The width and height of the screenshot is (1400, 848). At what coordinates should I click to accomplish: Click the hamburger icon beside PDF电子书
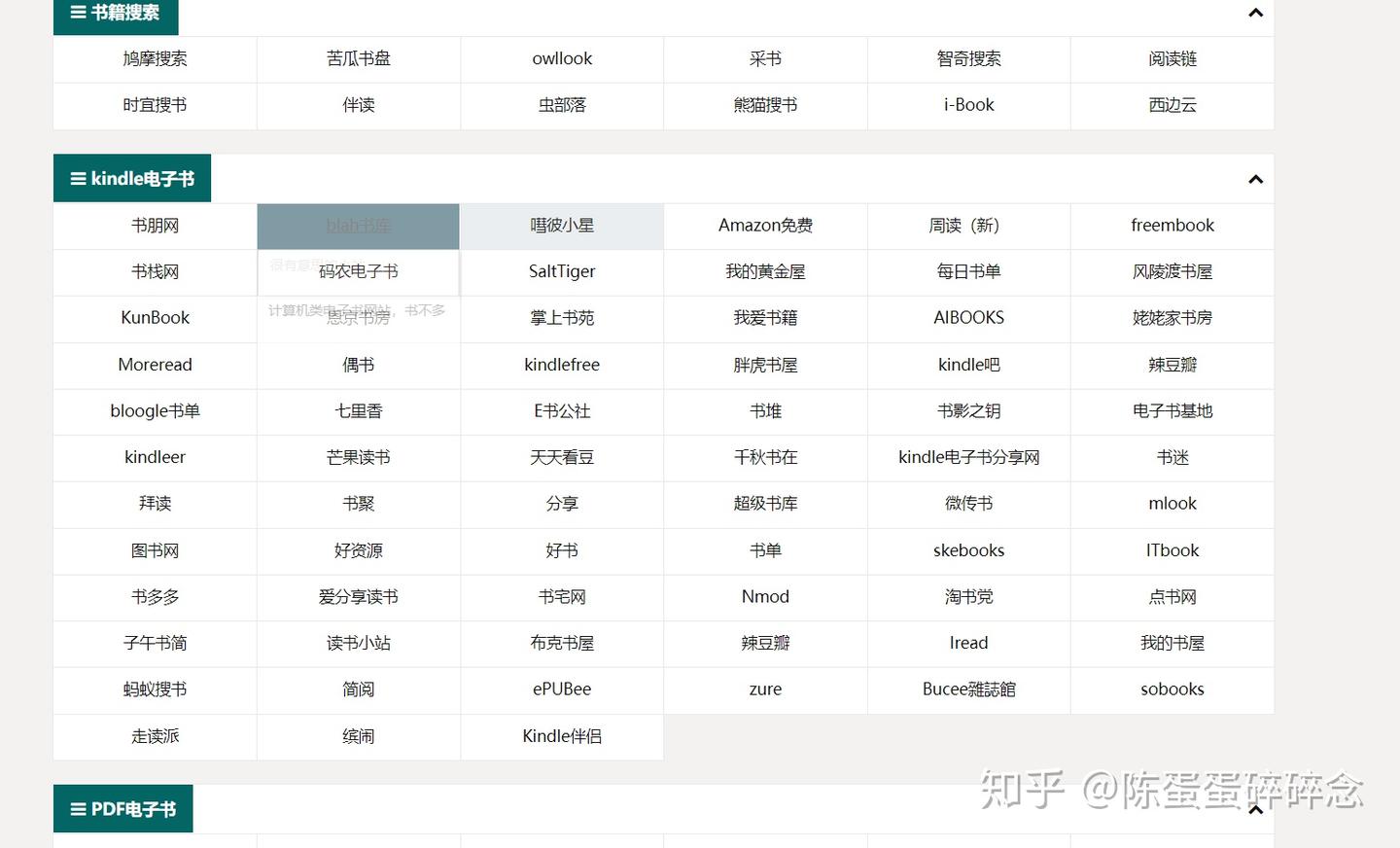pyautogui.click(x=77, y=808)
